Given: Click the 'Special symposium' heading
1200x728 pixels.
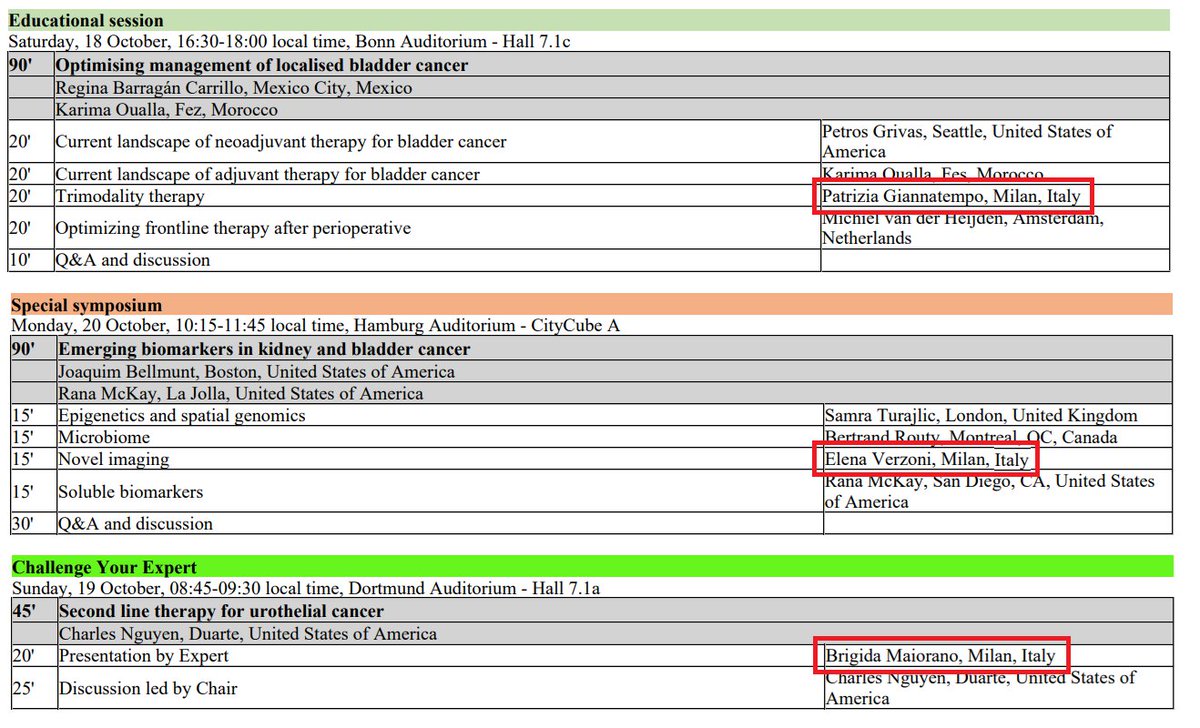Looking at the screenshot, I should [x=85, y=305].
